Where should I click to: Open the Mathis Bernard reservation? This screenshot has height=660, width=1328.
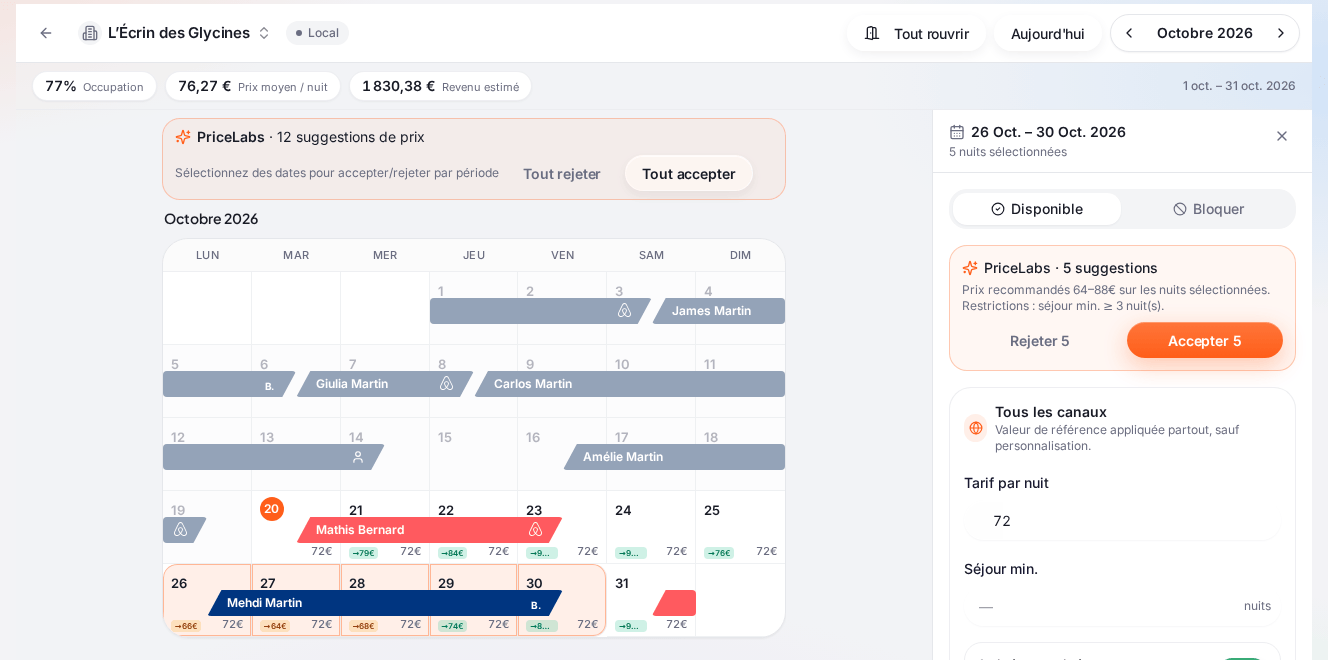[429, 530]
